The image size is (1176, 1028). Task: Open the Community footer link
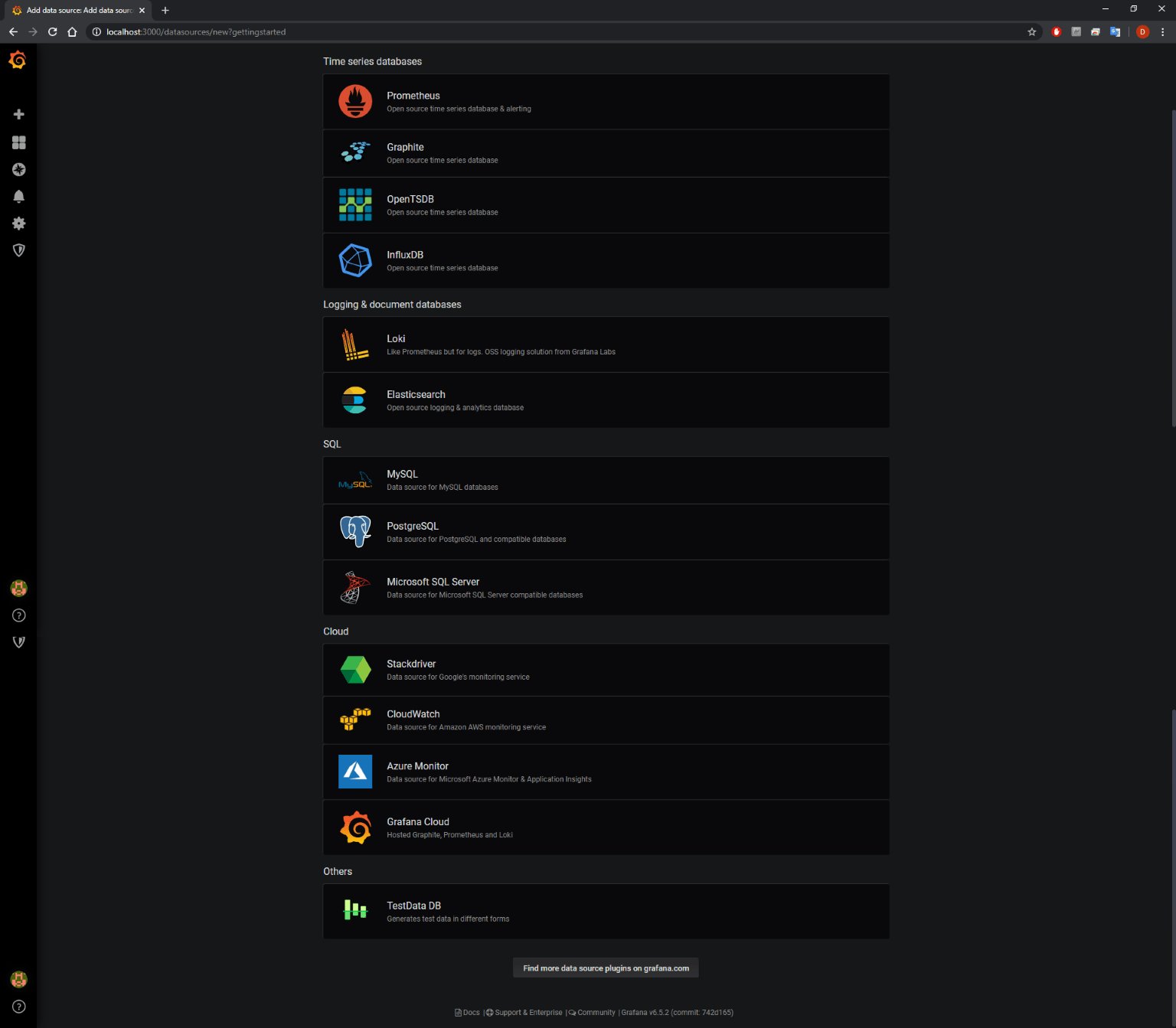point(592,1012)
